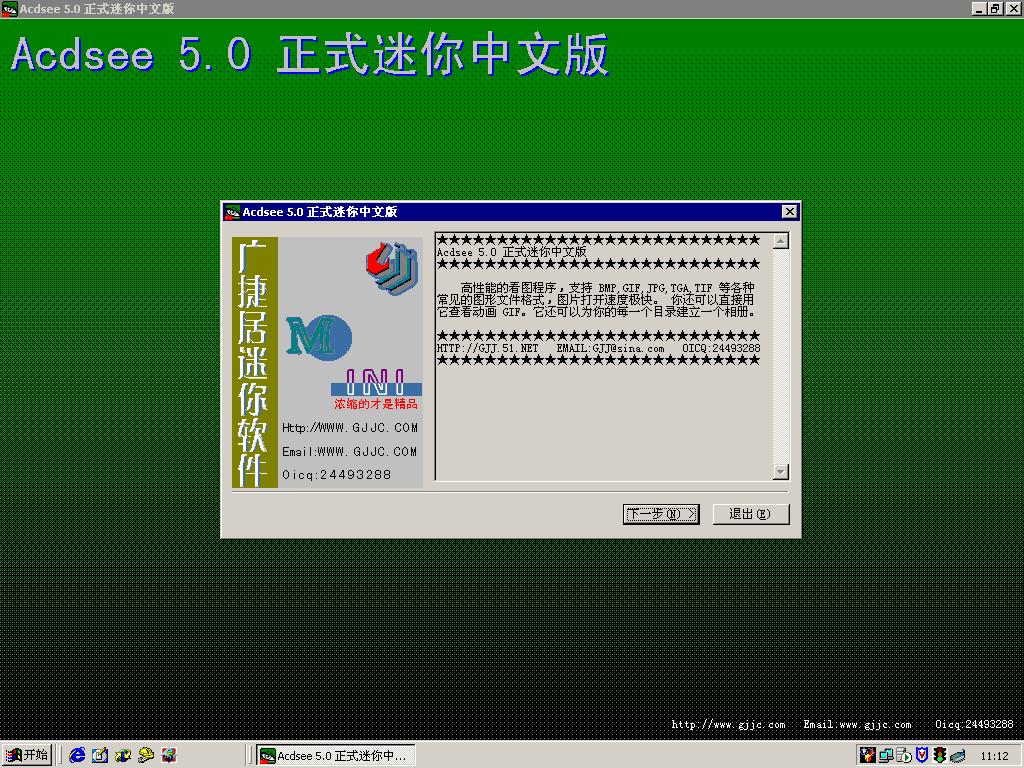1024x768 pixels.
Task: Click the yellow hard hat quick launch icon
Action: tap(146, 755)
